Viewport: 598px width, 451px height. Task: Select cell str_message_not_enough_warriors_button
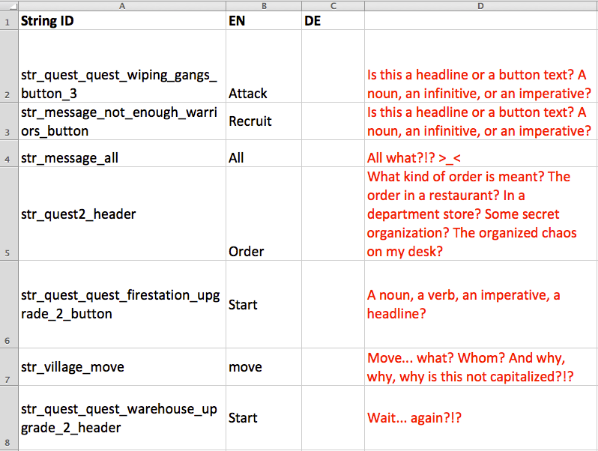coord(122,121)
